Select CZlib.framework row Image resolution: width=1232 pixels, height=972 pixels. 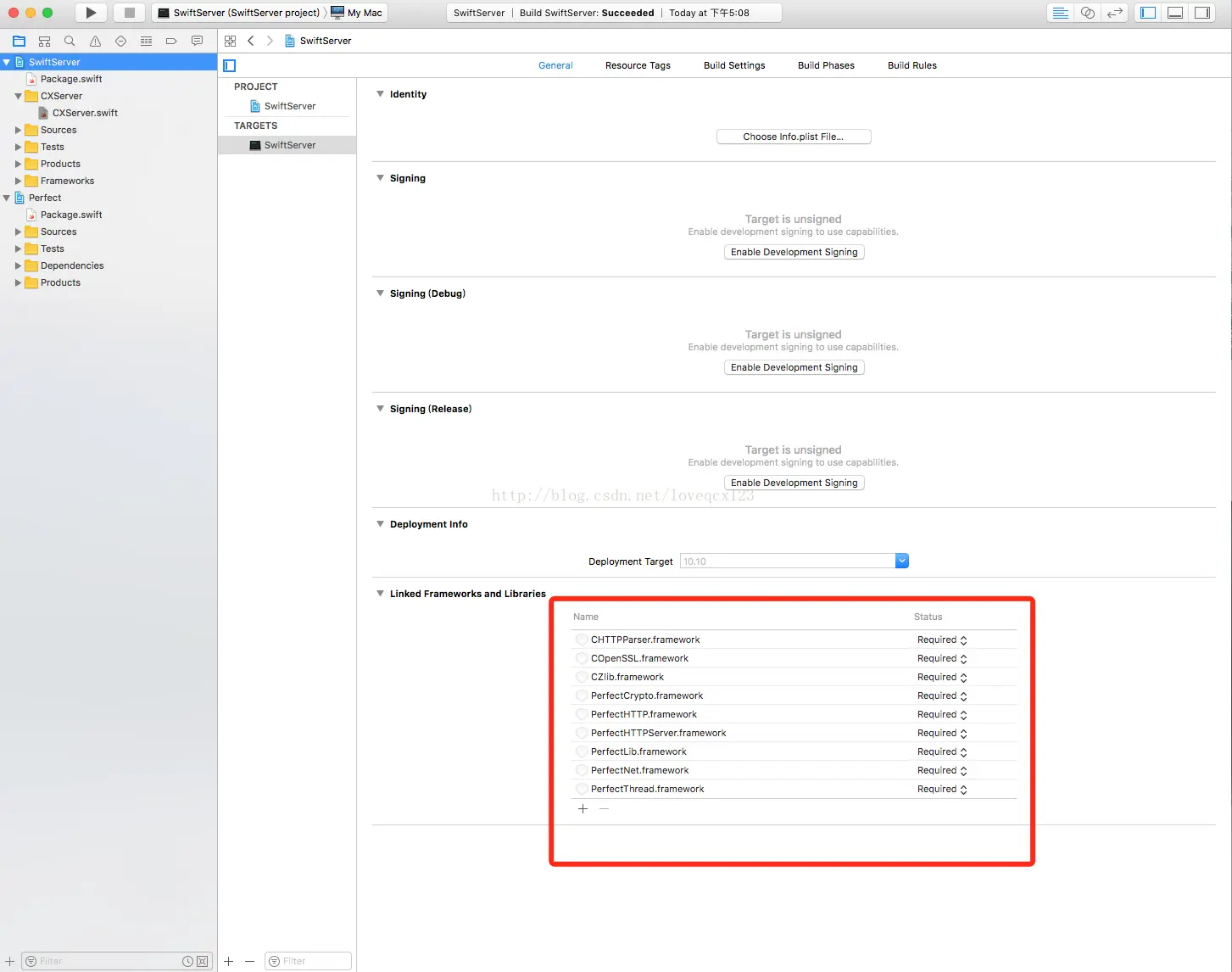click(794, 677)
